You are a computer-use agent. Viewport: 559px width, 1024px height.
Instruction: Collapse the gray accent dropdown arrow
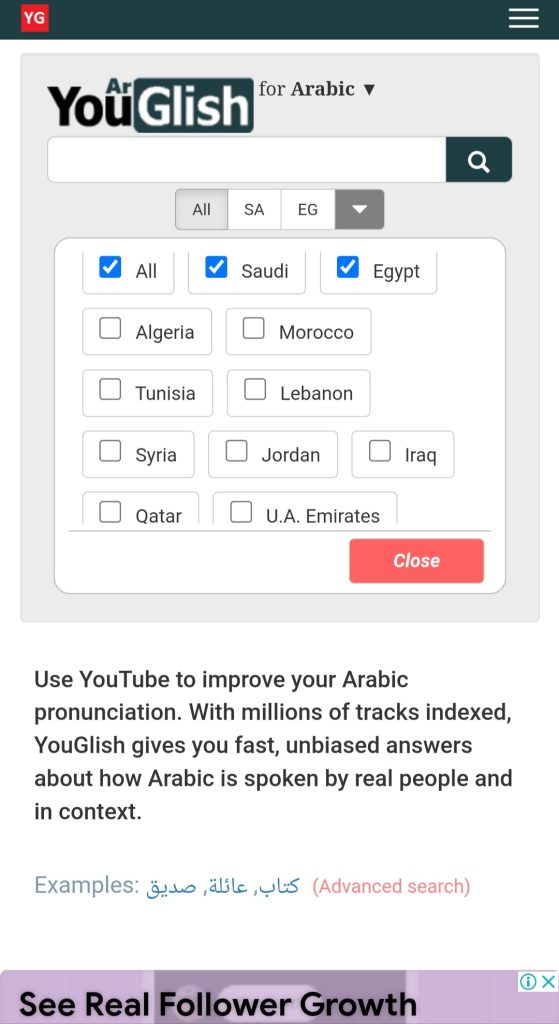click(x=359, y=210)
